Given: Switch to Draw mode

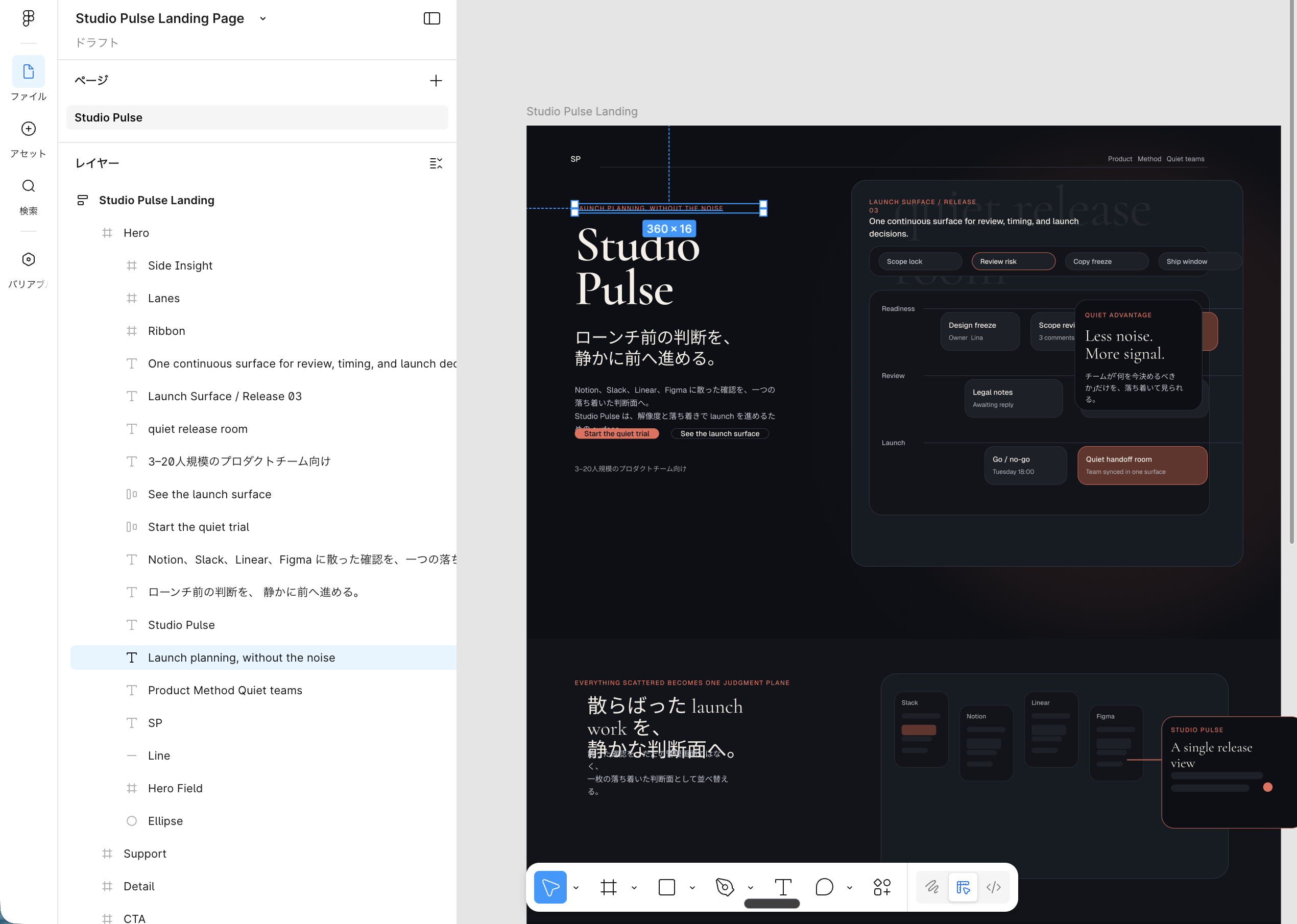Looking at the screenshot, I should coord(932,887).
